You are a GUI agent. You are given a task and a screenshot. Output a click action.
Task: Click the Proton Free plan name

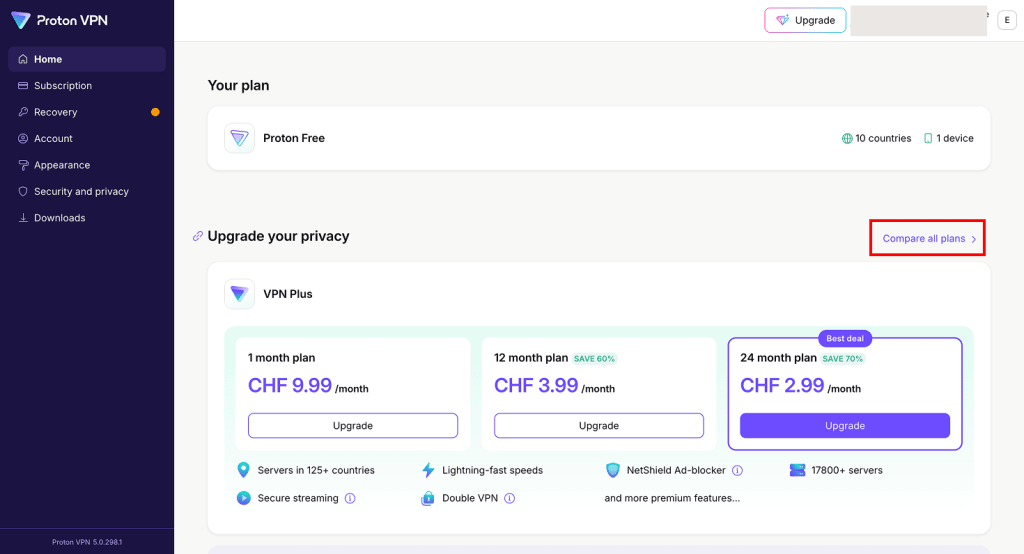tap(294, 138)
